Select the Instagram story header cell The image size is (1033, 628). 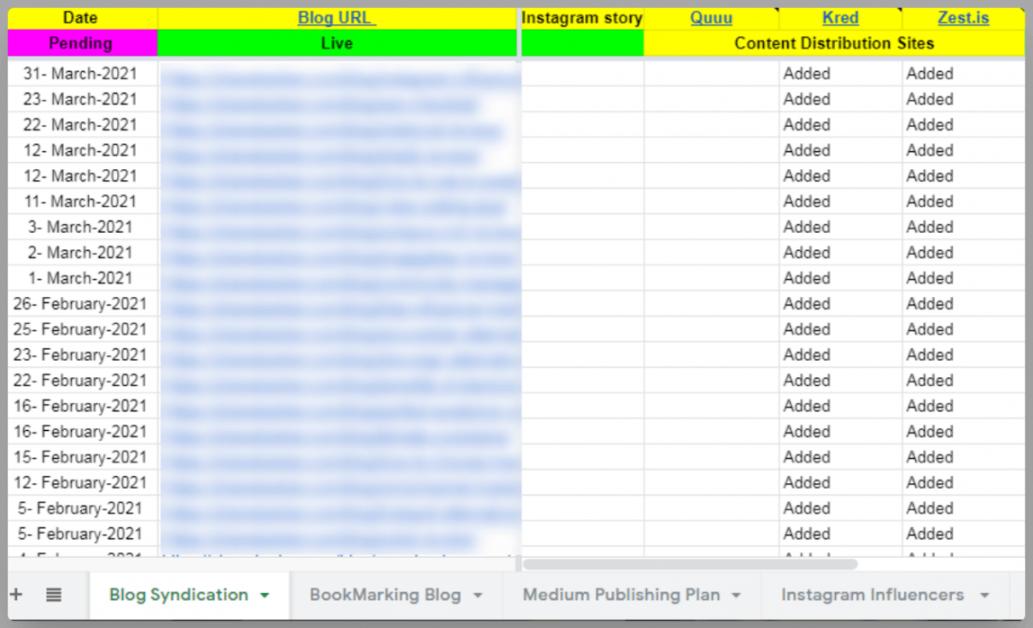(582, 18)
